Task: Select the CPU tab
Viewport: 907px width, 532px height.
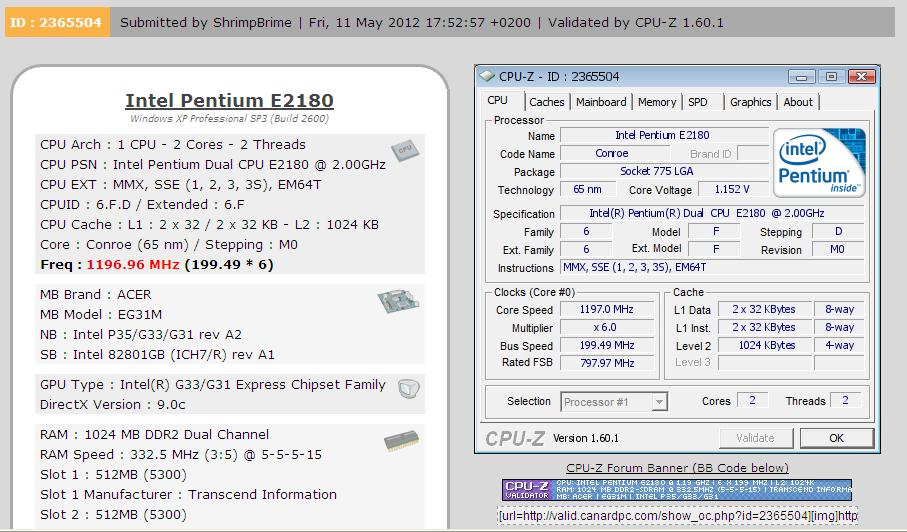Action: [x=497, y=100]
